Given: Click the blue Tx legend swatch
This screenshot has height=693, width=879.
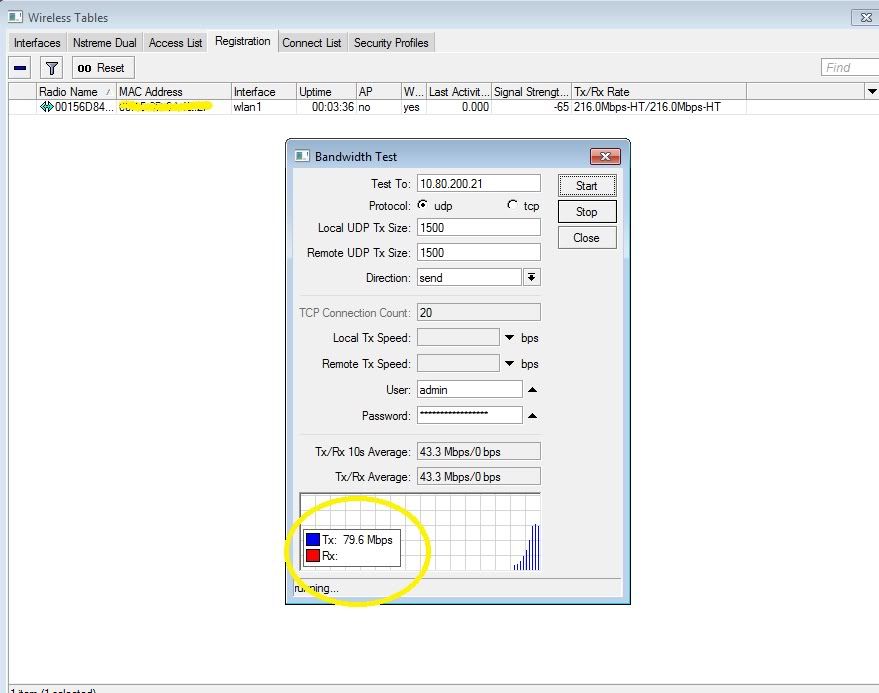Looking at the screenshot, I should 312,540.
